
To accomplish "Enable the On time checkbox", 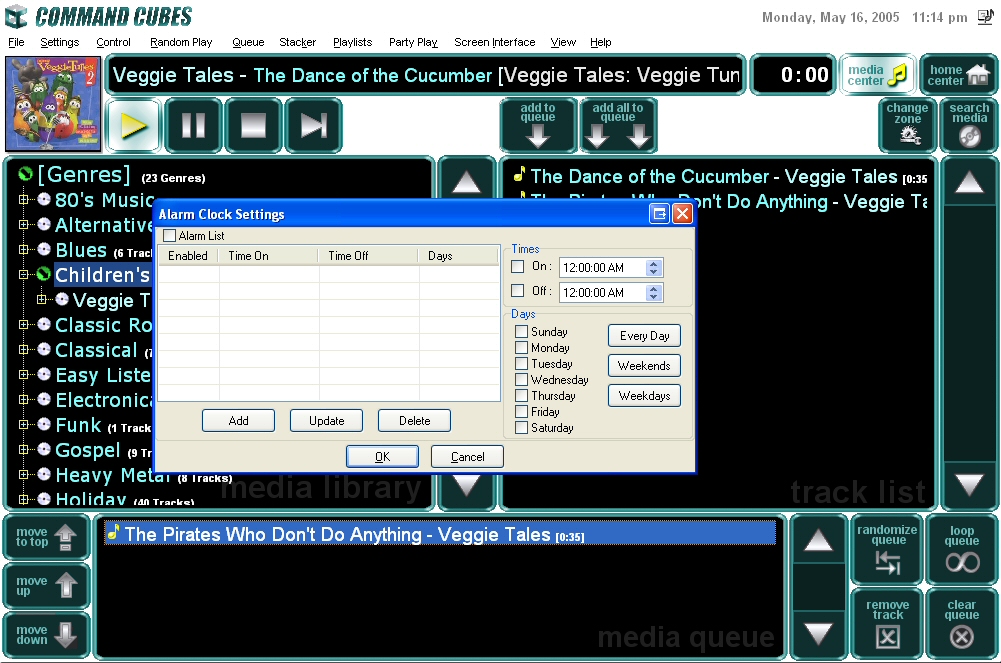I will pyautogui.click(x=518, y=267).
